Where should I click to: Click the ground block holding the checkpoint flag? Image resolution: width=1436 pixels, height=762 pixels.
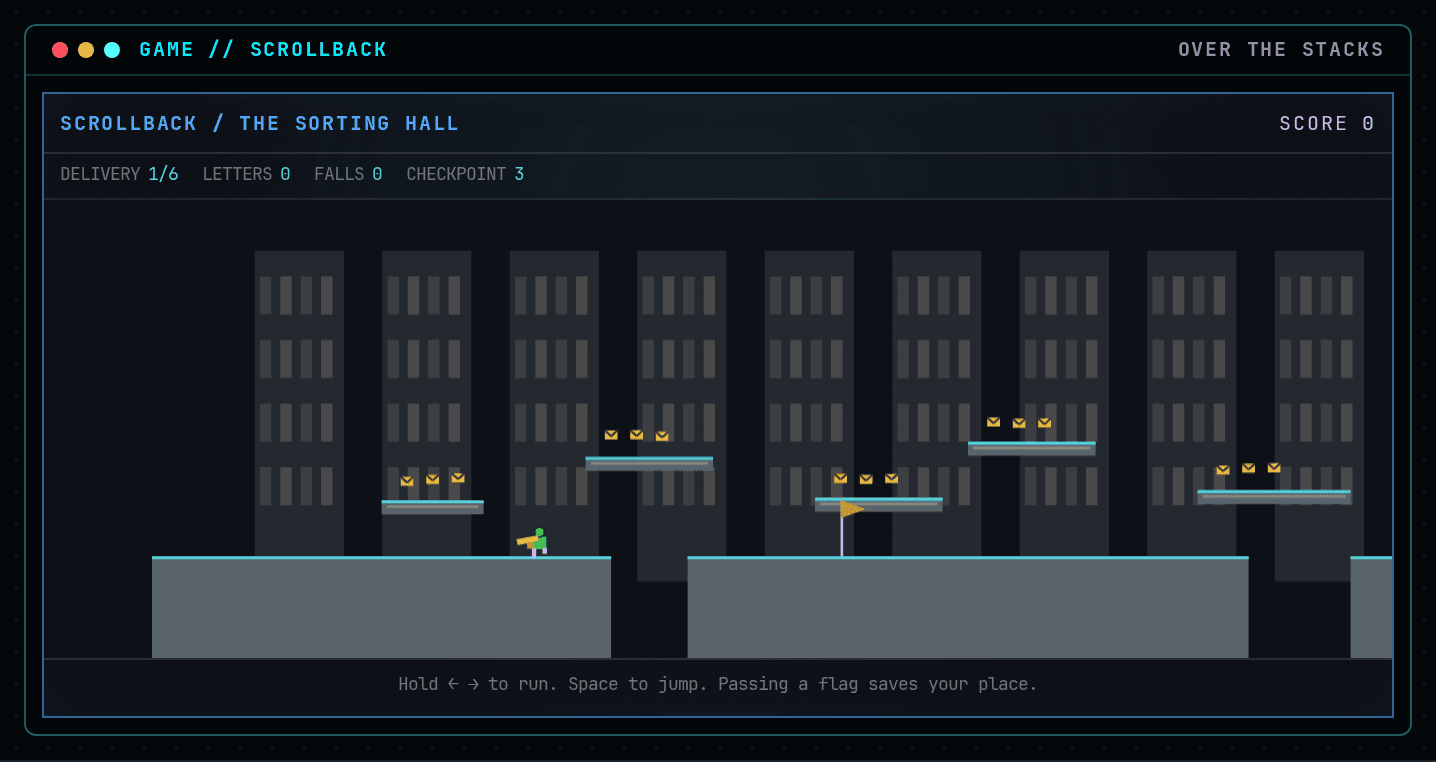pos(968,607)
